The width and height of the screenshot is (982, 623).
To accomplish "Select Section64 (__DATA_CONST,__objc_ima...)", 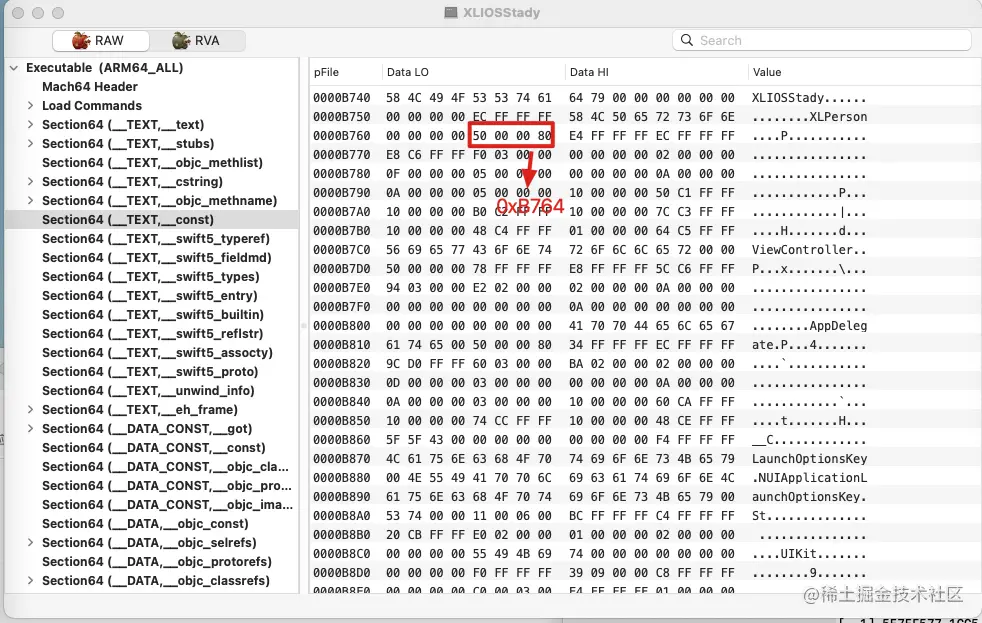I will click(x=167, y=505).
